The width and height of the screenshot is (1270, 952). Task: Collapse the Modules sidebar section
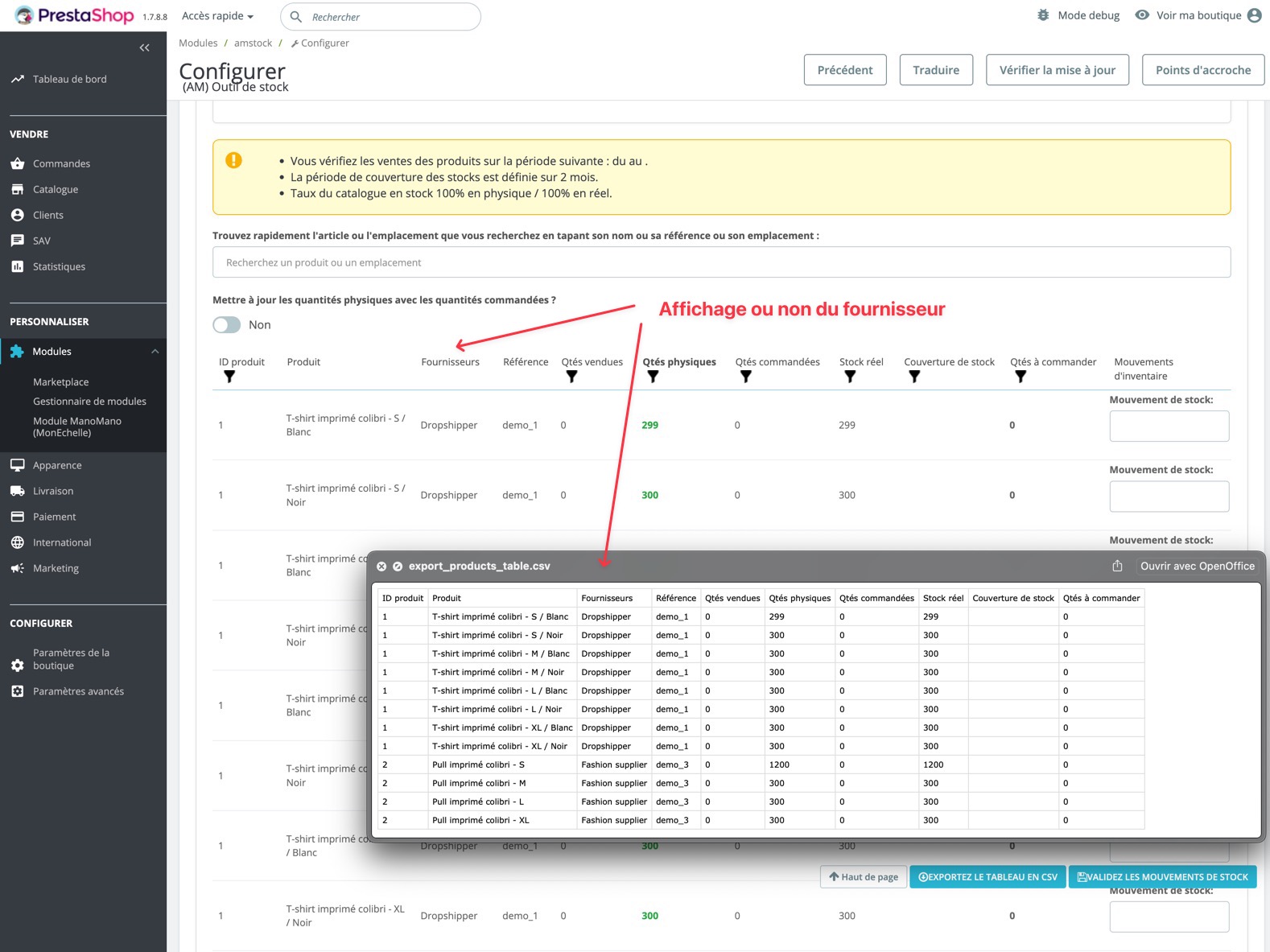pos(155,352)
